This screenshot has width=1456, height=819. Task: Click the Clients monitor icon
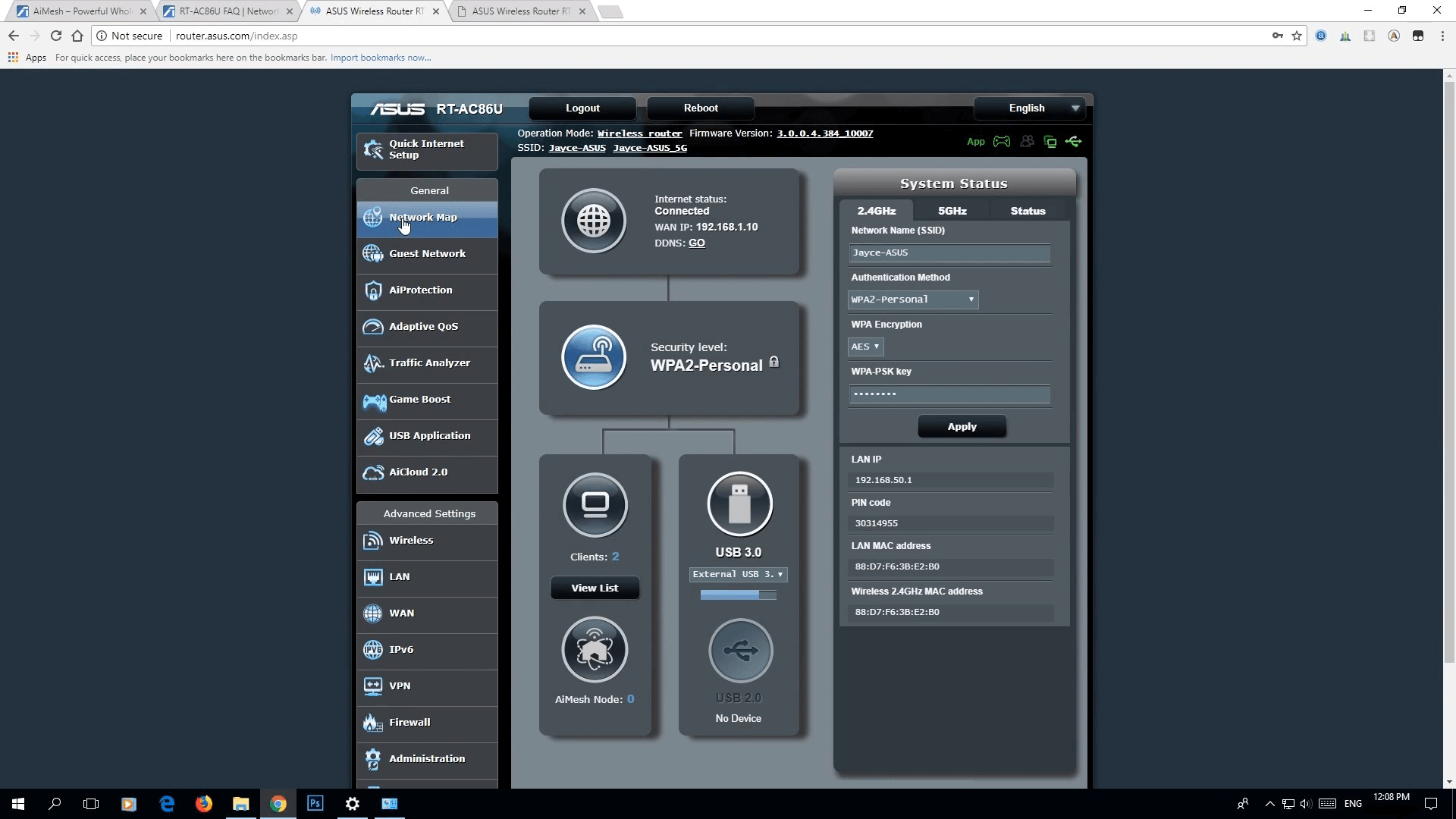click(595, 504)
